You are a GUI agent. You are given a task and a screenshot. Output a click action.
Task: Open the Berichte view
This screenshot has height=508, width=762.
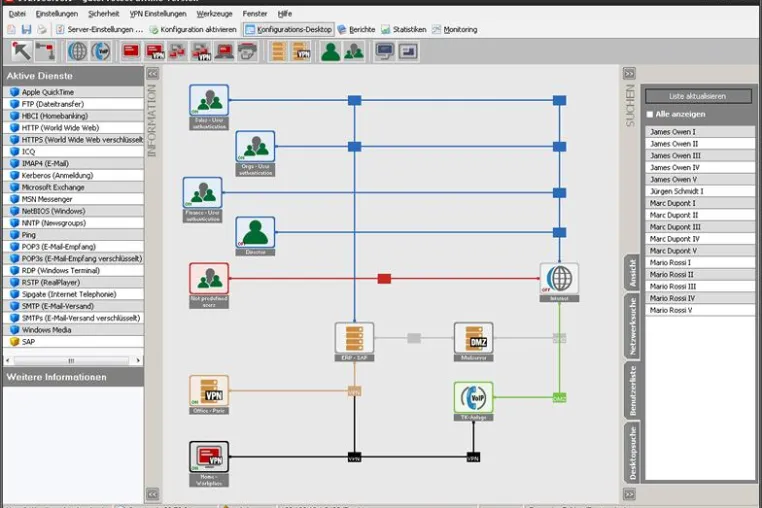(x=356, y=30)
